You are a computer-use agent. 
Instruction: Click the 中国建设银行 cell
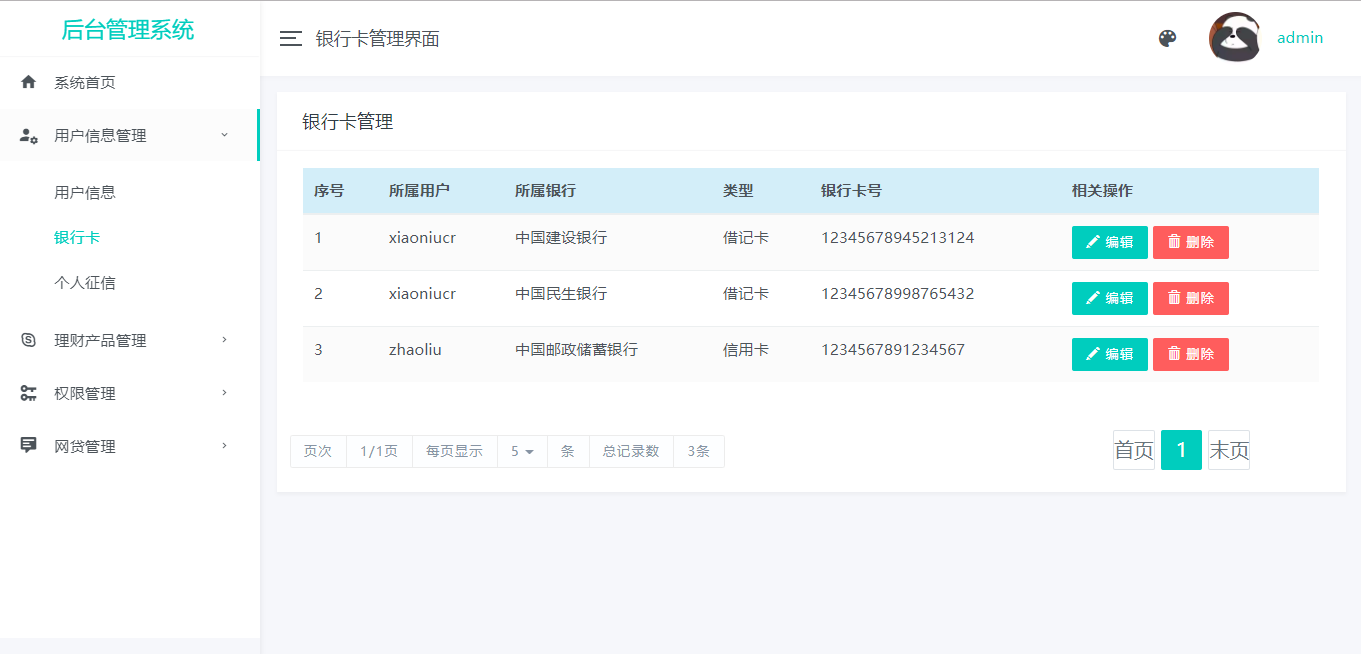[561, 238]
